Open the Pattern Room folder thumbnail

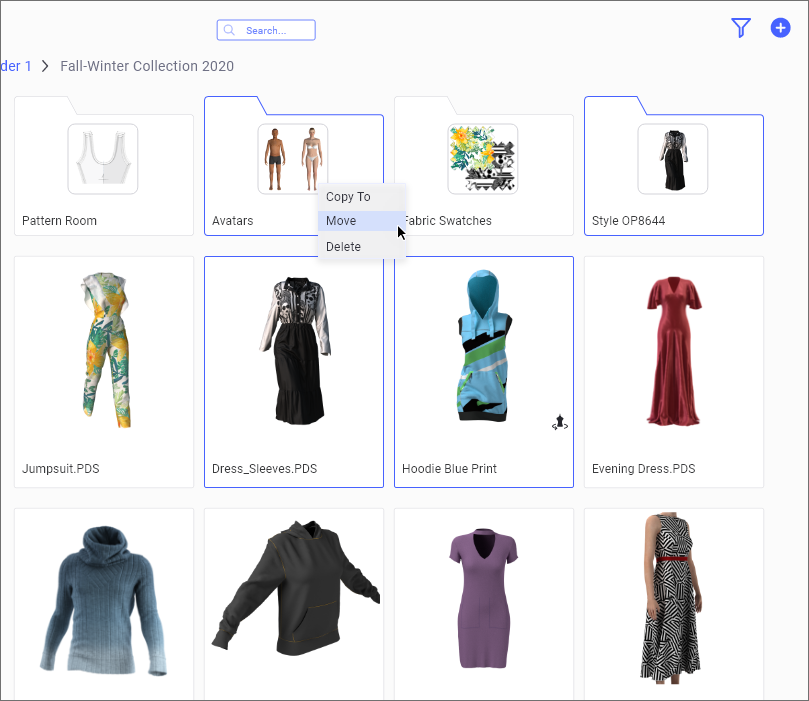(103, 159)
